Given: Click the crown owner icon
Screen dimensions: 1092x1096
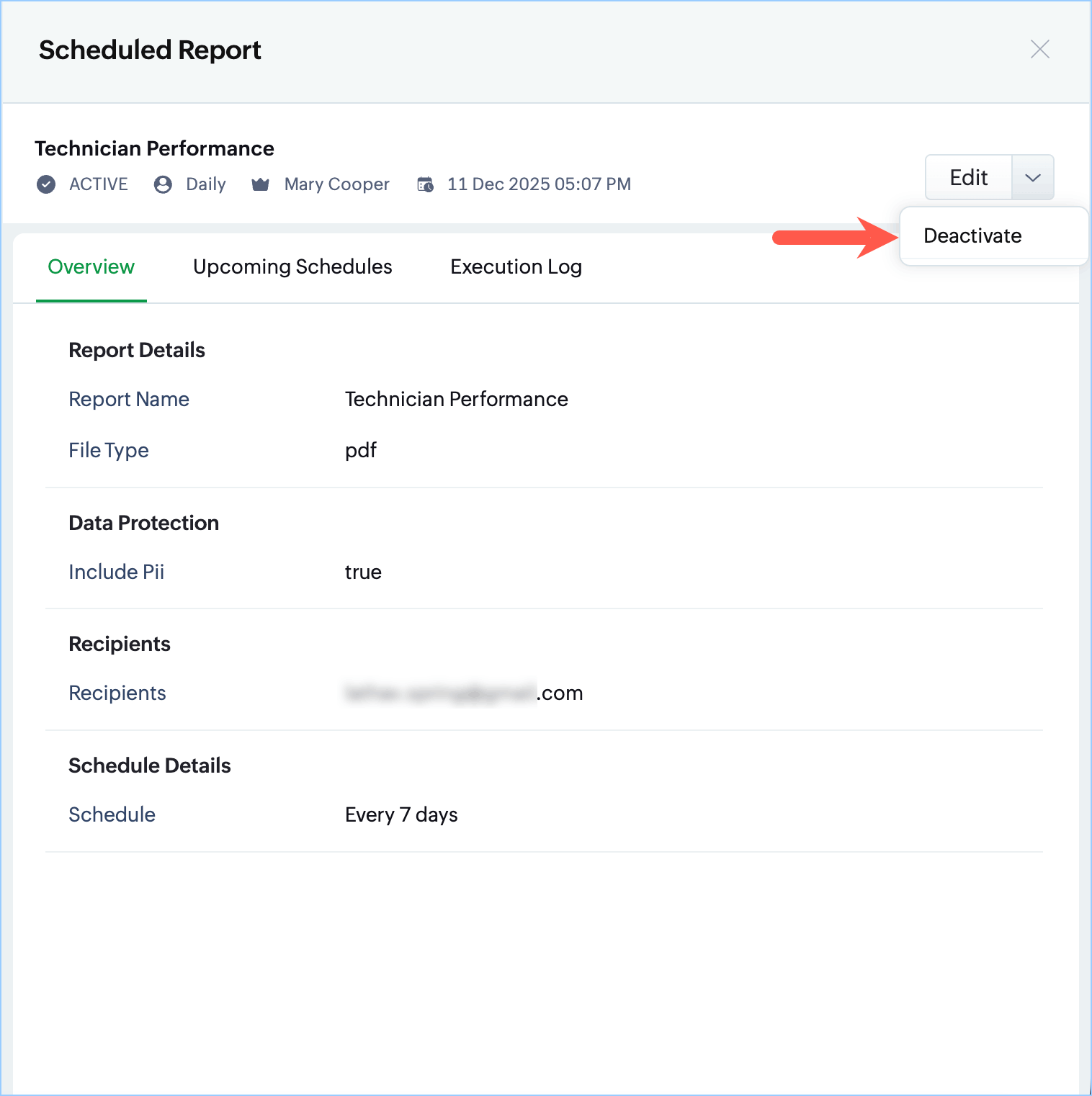Looking at the screenshot, I should pyautogui.click(x=260, y=184).
